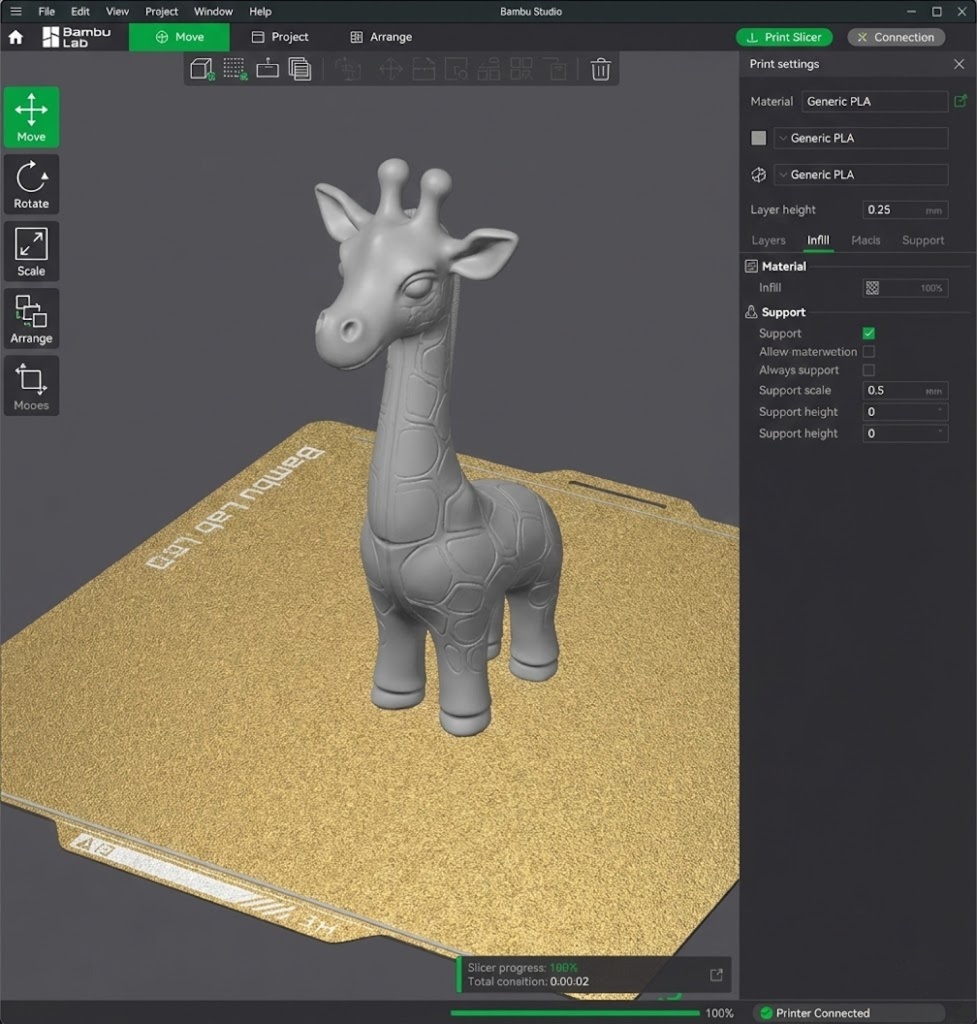Open the slicer progress popout icon
The width and height of the screenshot is (977, 1024).
click(x=716, y=975)
